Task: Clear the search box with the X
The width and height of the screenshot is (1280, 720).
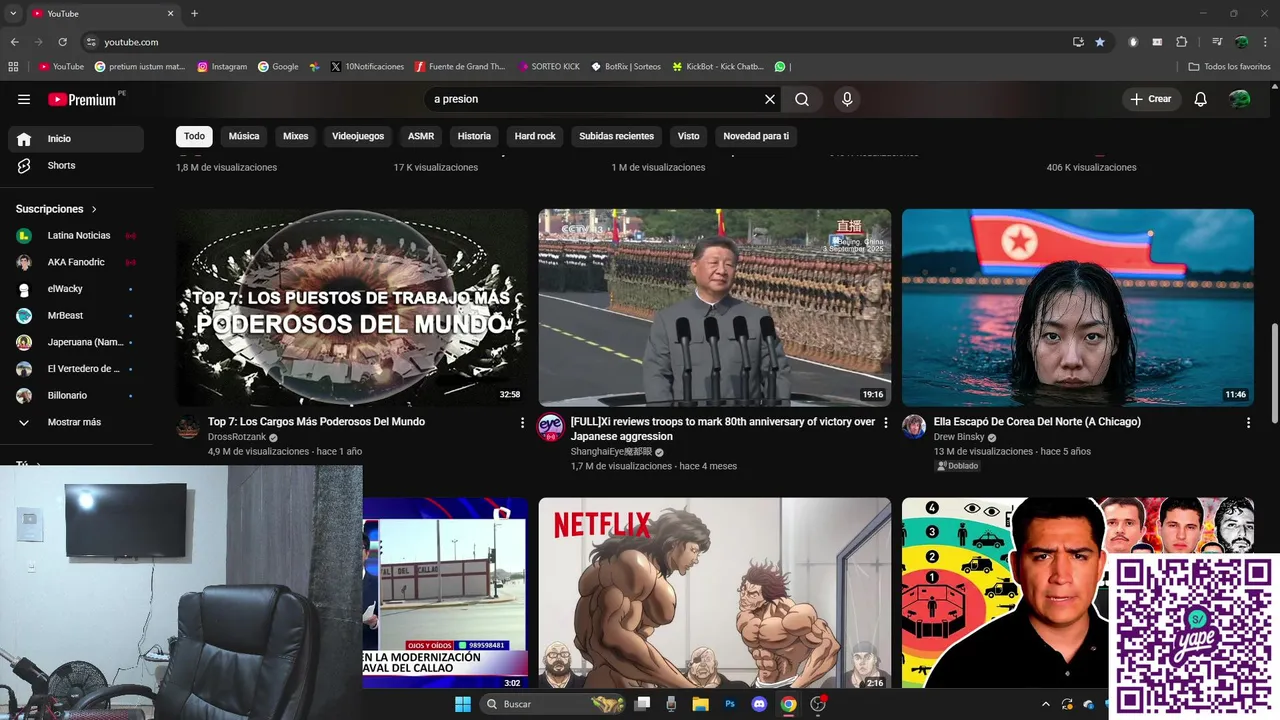Action: (x=770, y=99)
